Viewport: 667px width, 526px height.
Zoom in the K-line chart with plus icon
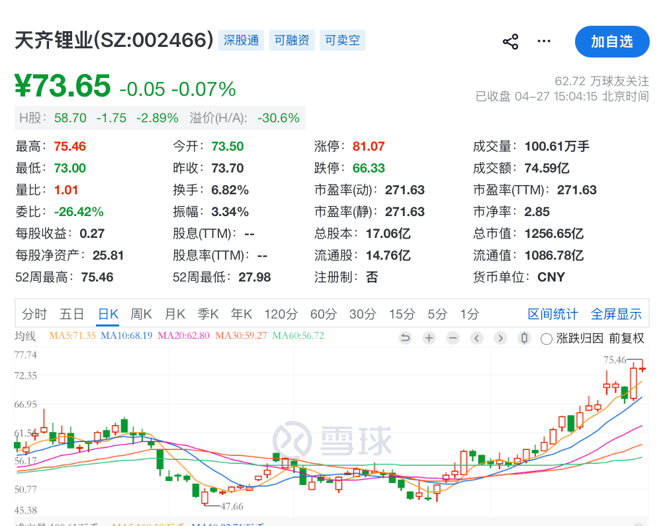(428, 338)
